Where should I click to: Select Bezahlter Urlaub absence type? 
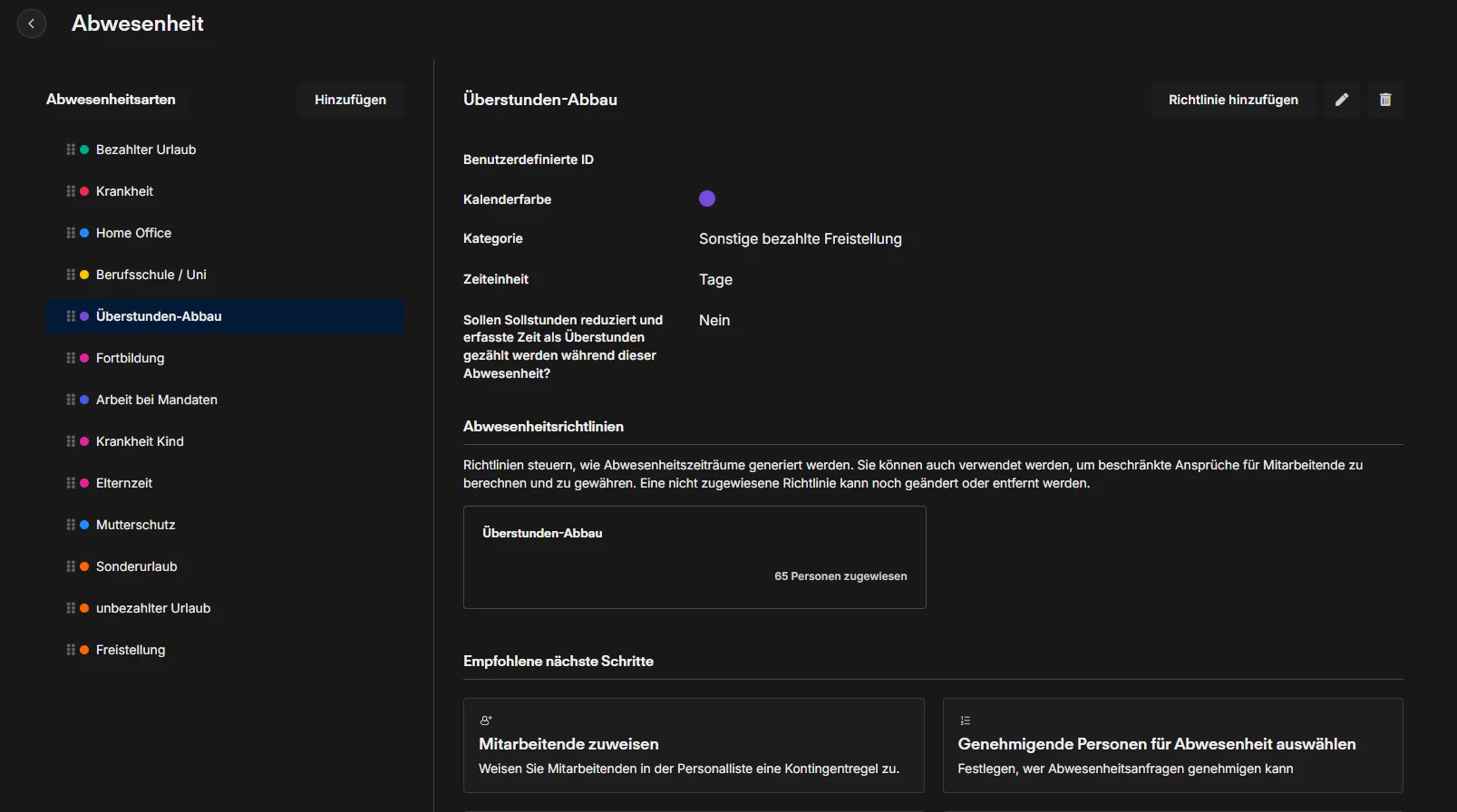coord(225,150)
